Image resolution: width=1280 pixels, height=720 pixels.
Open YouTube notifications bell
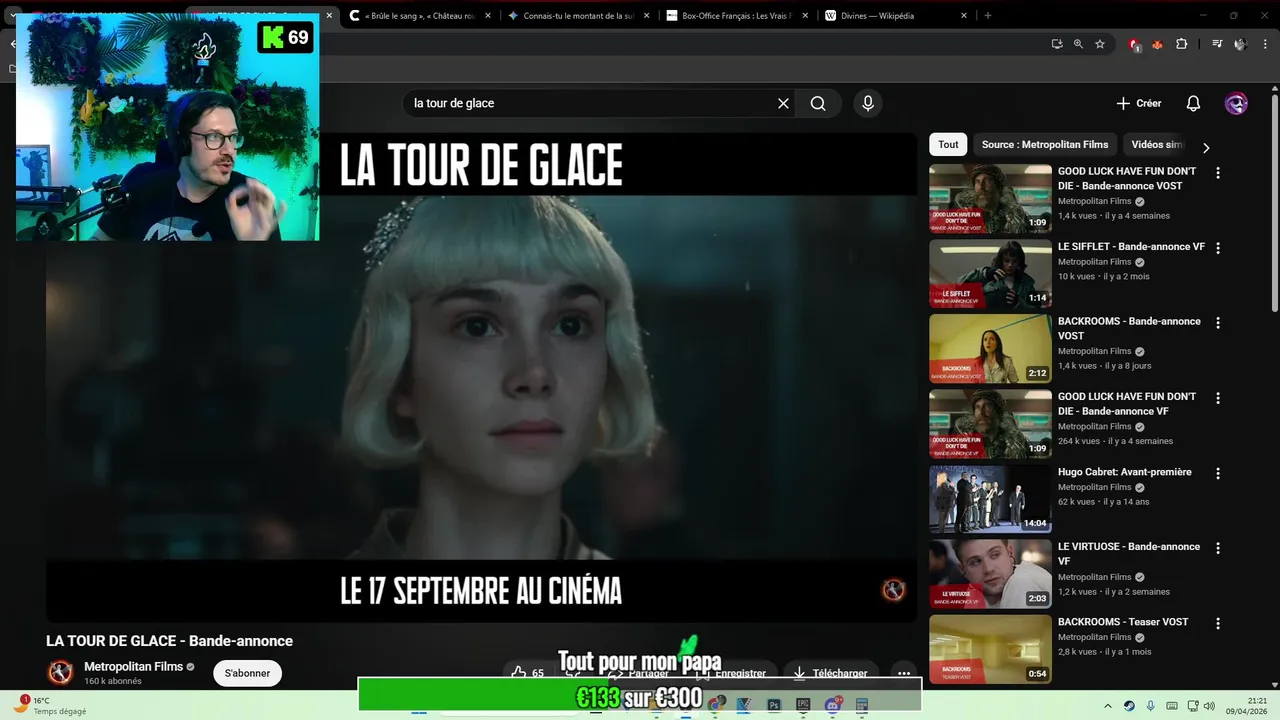pyautogui.click(x=1193, y=103)
